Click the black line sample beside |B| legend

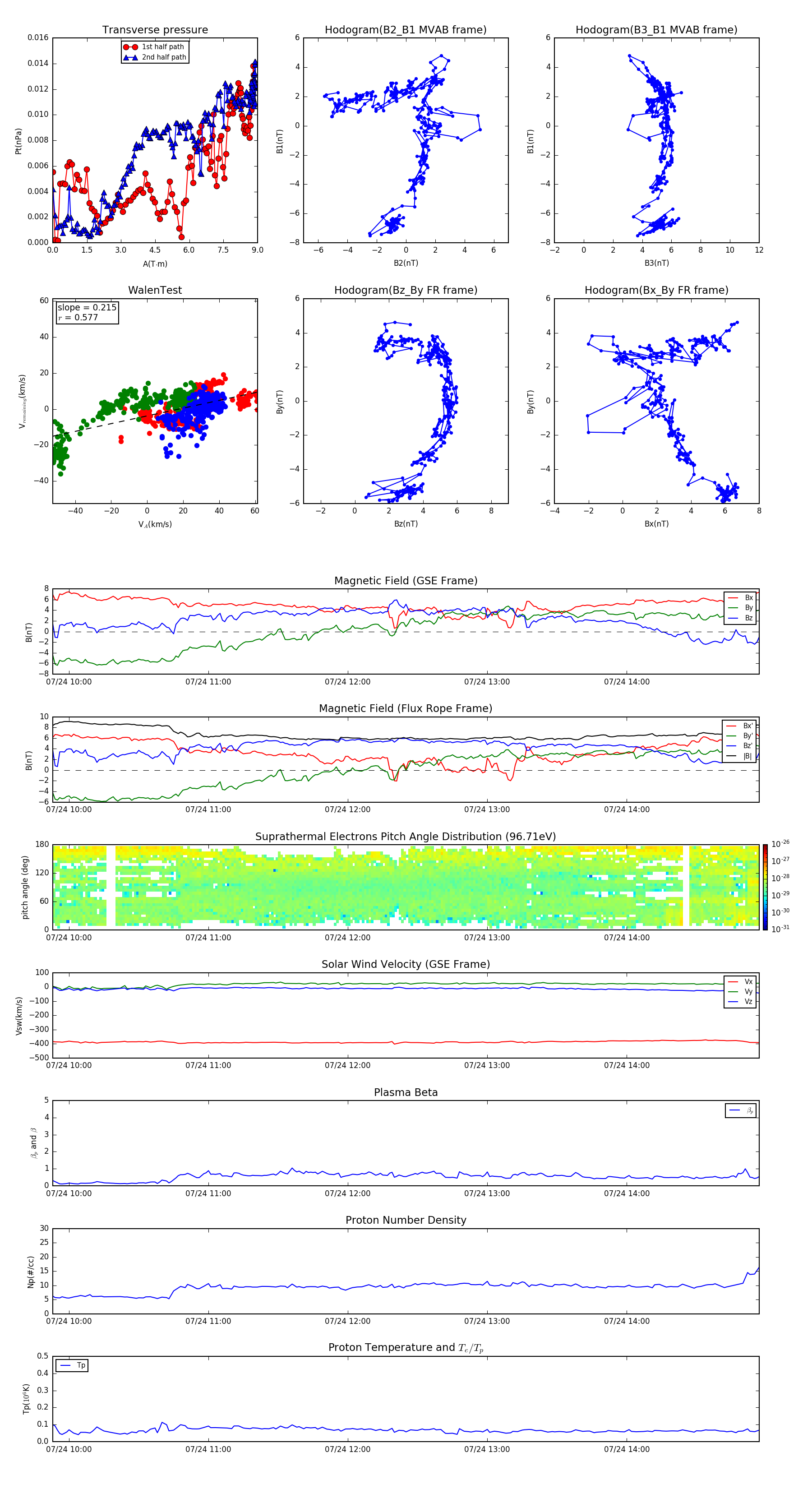tap(732, 756)
